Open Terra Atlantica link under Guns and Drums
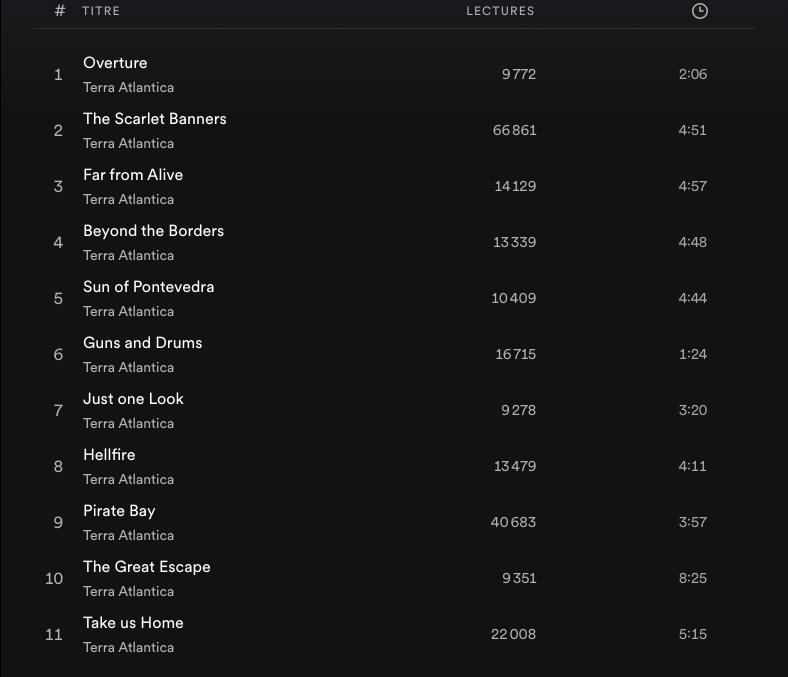 [x=128, y=368]
